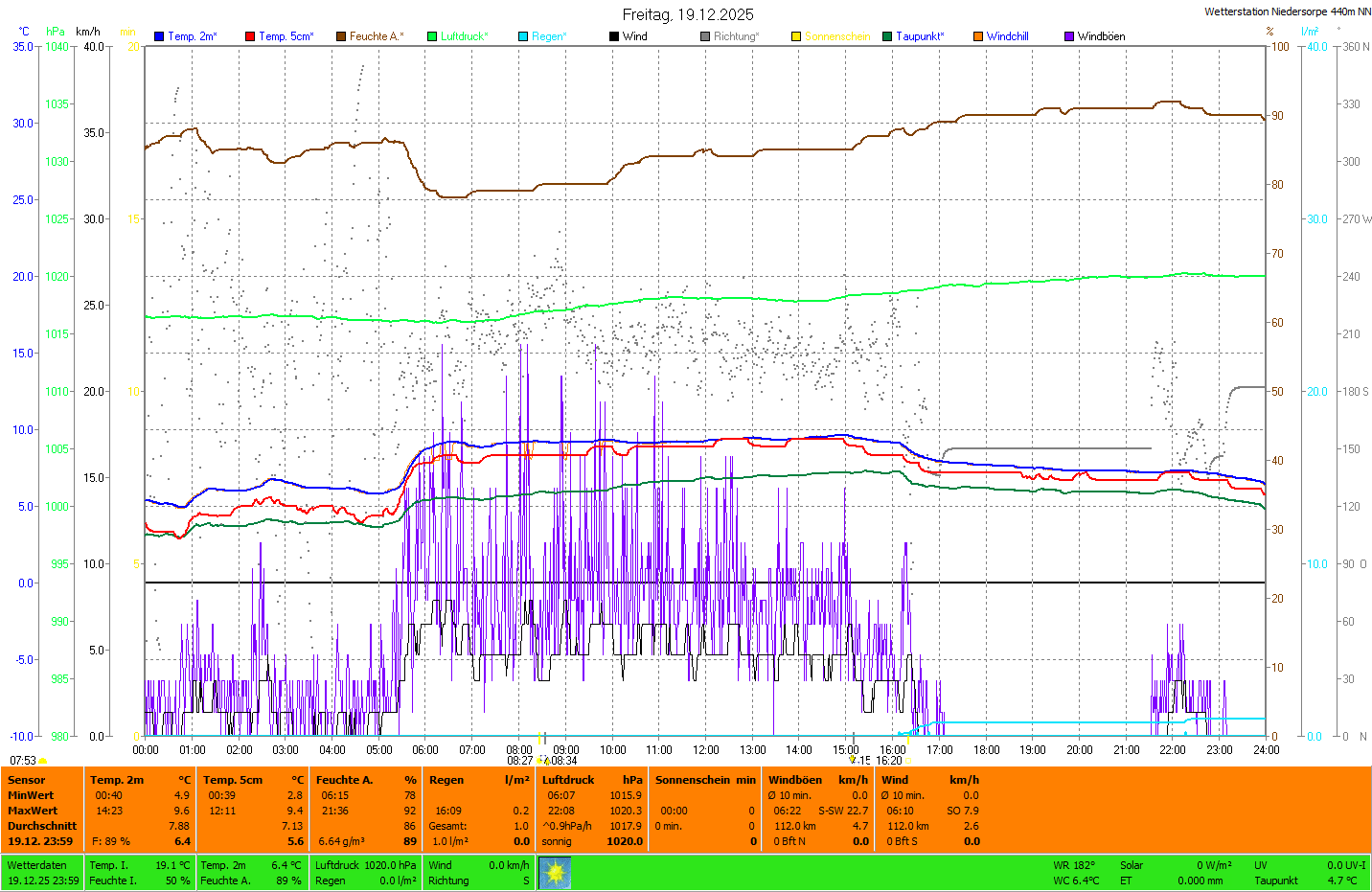Click the 12:00 mark on the time axis
The image size is (1372, 892).
click(x=706, y=750)
